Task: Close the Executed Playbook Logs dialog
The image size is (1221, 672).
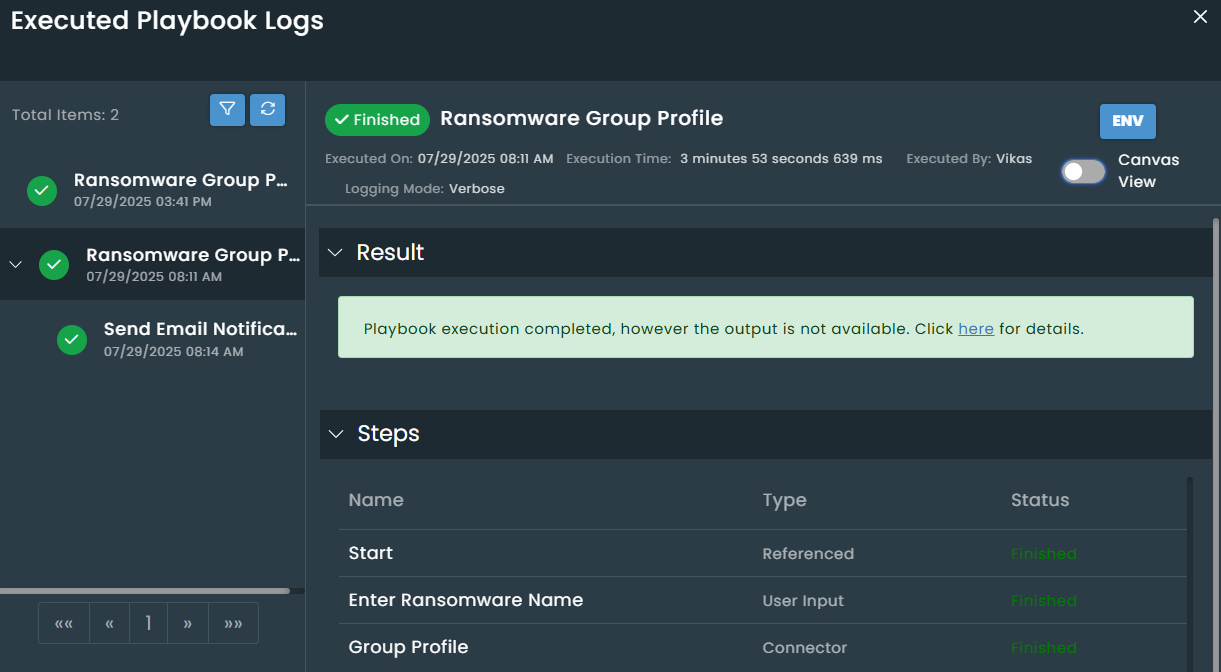Action: 1200,17
